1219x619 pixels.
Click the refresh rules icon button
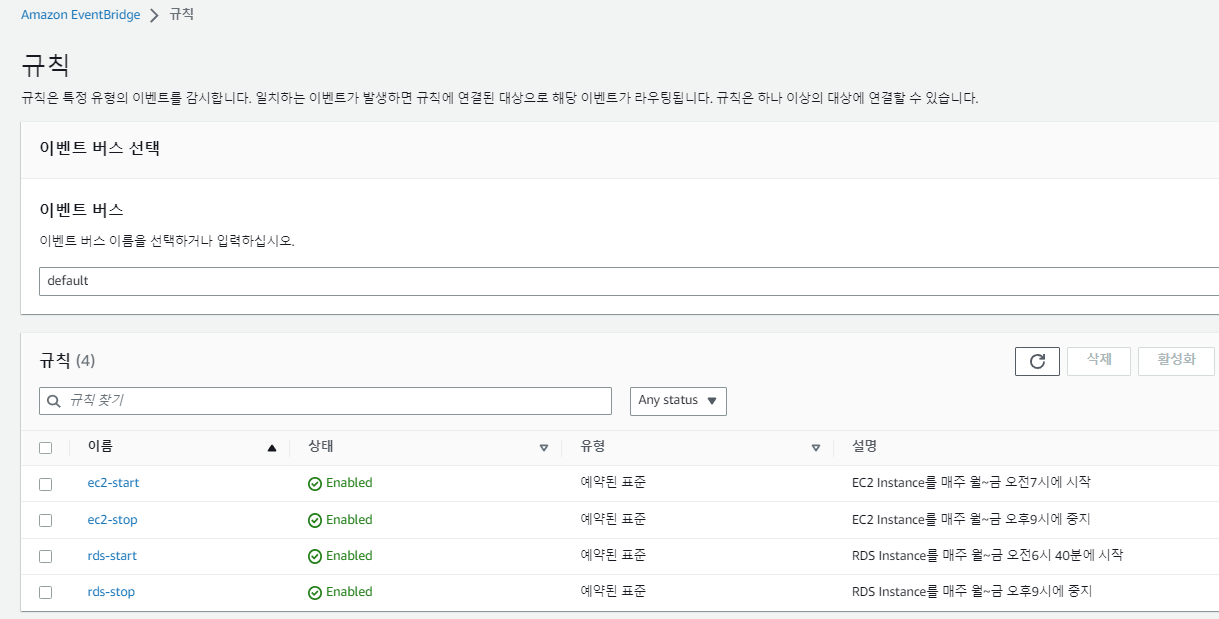tap(1037, 361)
